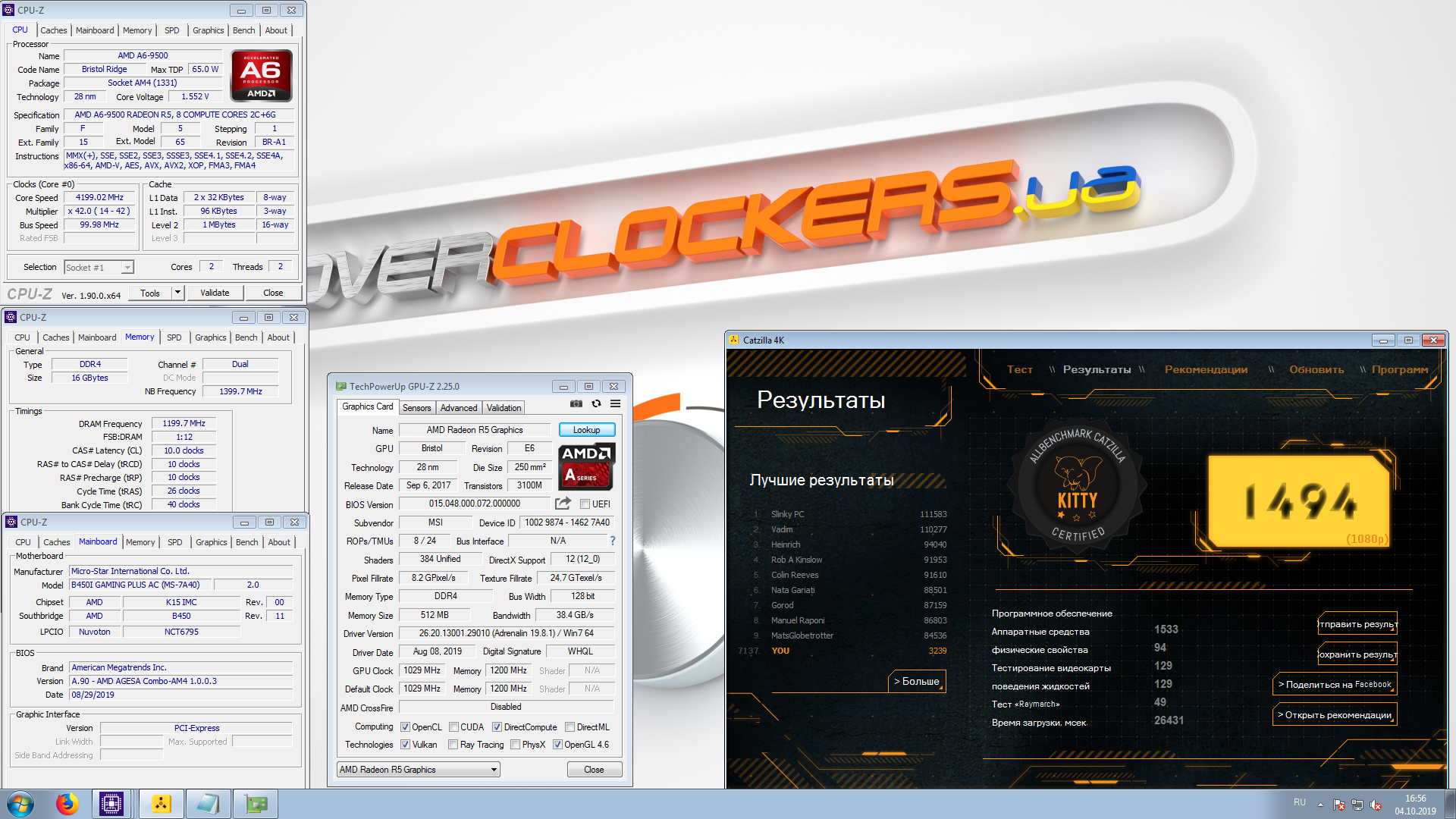Toggle the OpenGL 4.6 checkbox
Image resolution: width=1456 pixels, height=819 pixels.
(557, 745)
